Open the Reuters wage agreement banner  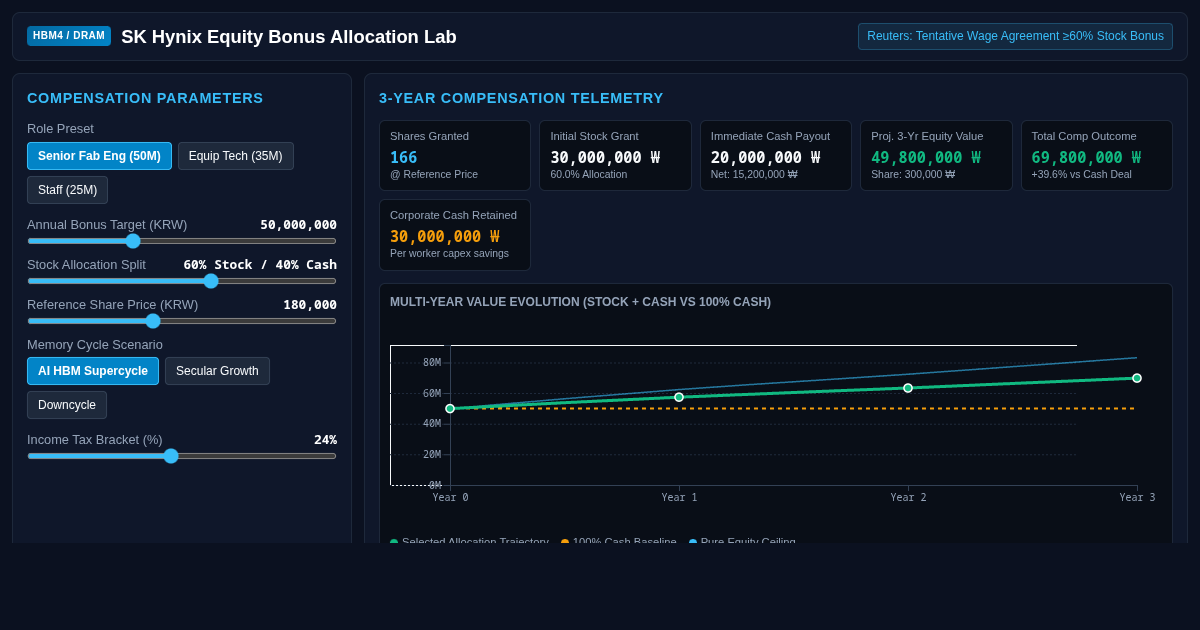point(1015,36)
